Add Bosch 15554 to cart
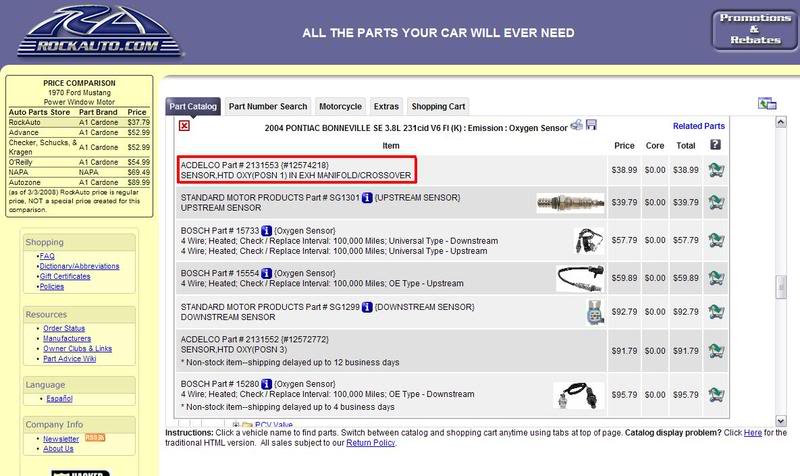This screenshot has width=800, height=476. click(x=716, y=278)
